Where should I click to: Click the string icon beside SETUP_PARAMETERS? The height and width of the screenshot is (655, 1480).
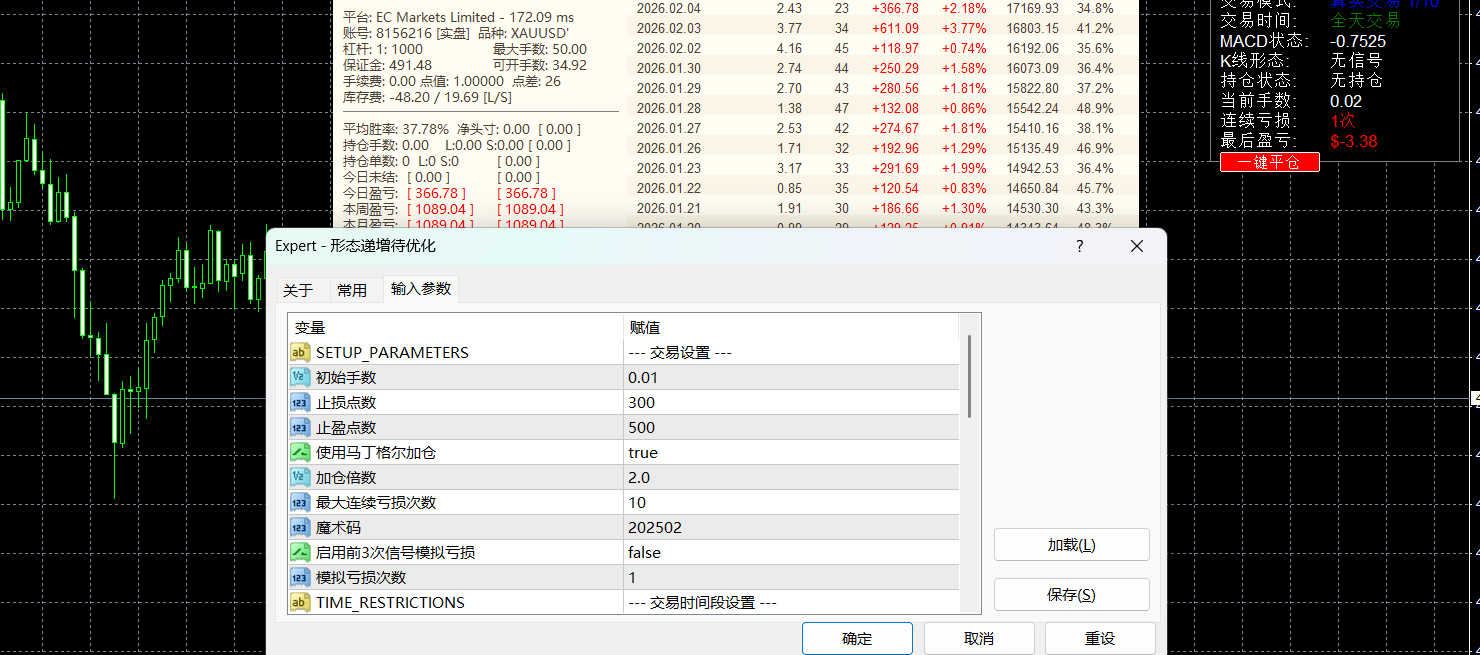tap(300, 352)
